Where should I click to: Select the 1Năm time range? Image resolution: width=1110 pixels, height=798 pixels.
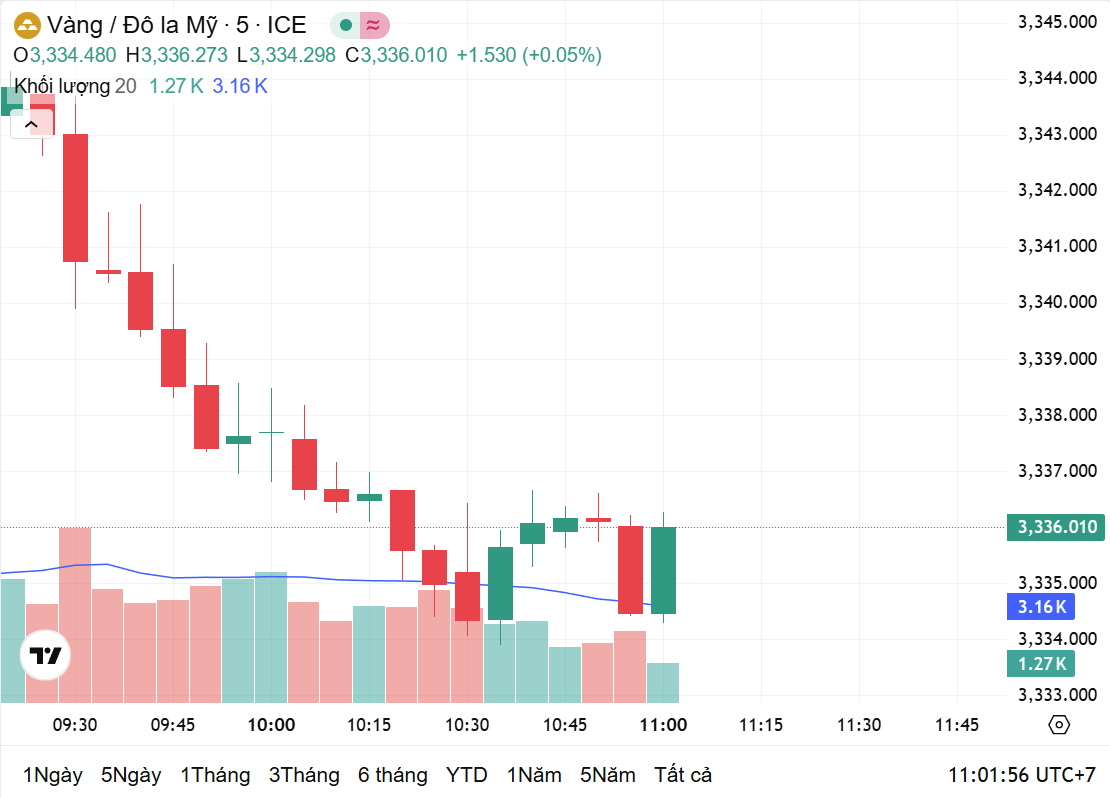click(534, 775)
